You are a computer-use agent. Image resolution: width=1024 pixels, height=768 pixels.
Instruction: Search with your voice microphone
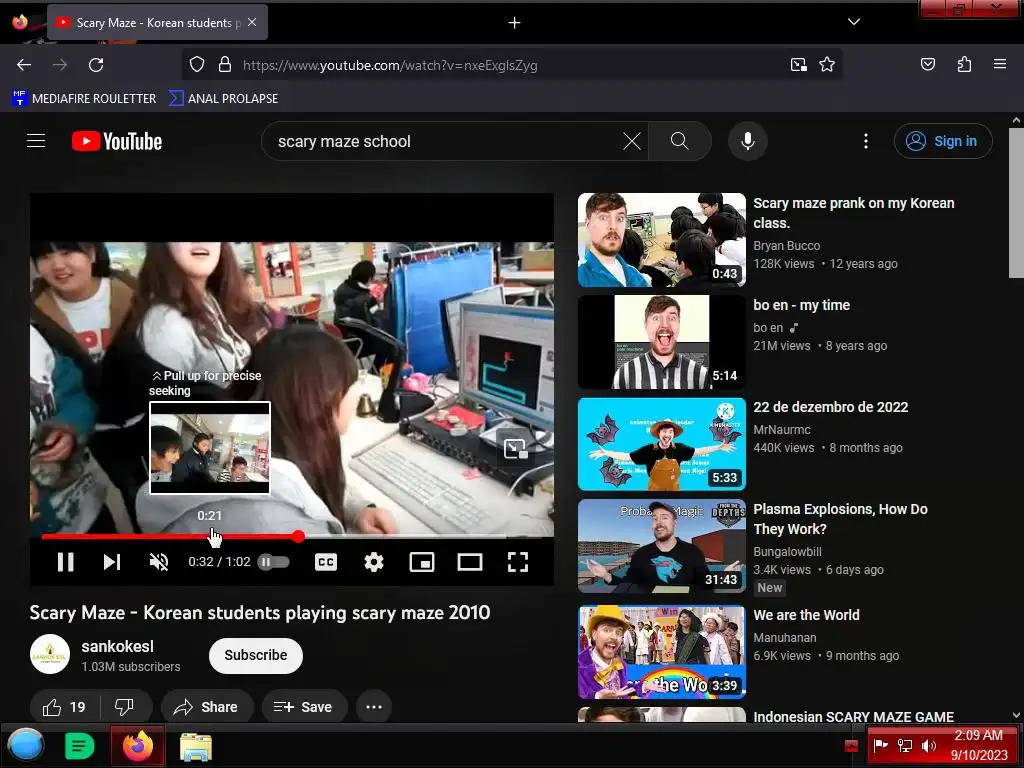[748, 141]
